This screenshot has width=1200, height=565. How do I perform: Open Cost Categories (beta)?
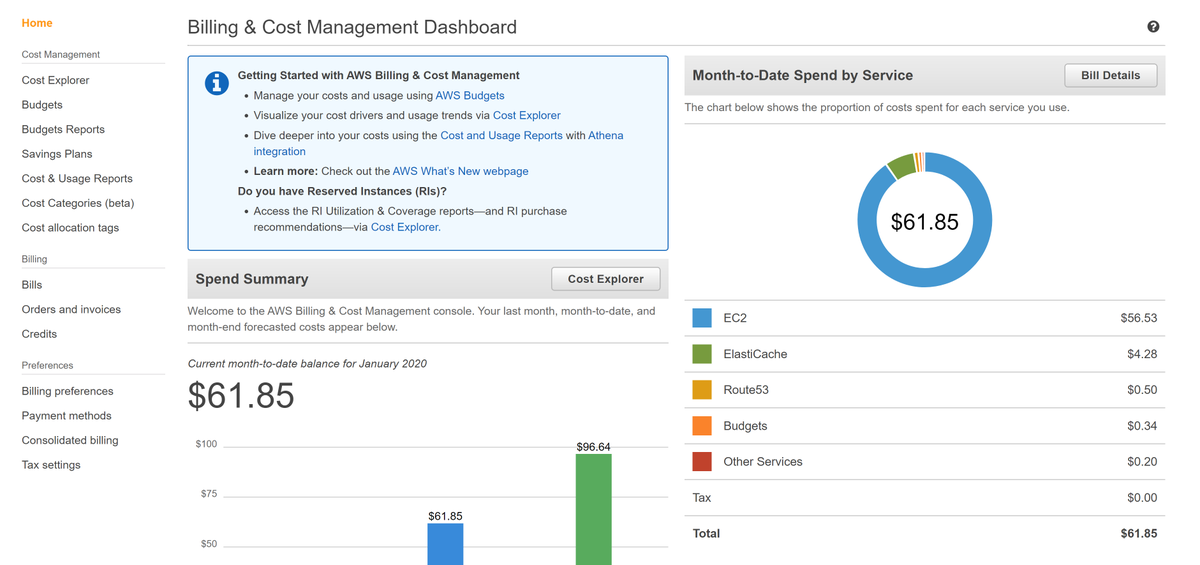(x=78, y=203)
